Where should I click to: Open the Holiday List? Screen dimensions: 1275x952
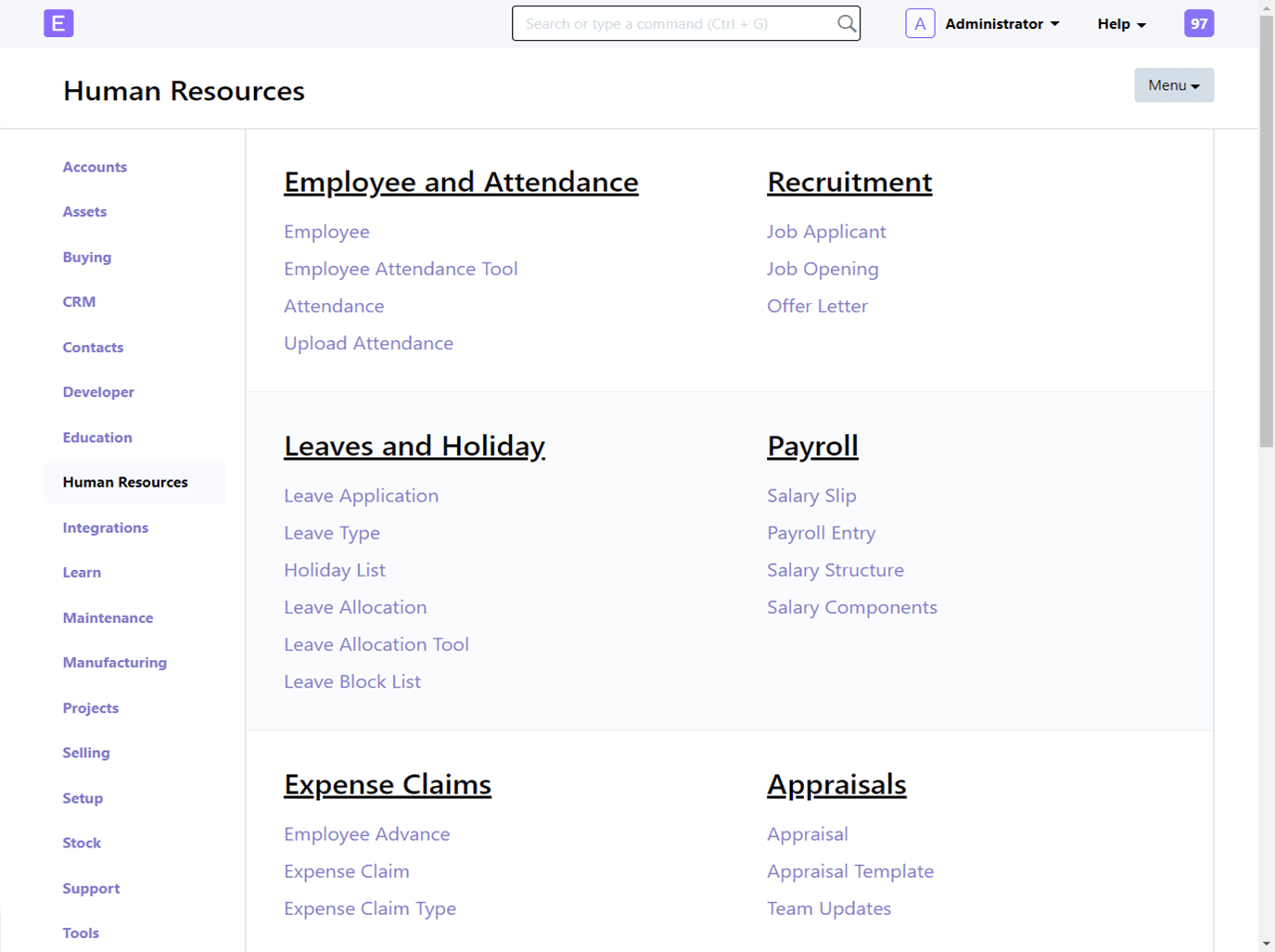click(335, 569)
